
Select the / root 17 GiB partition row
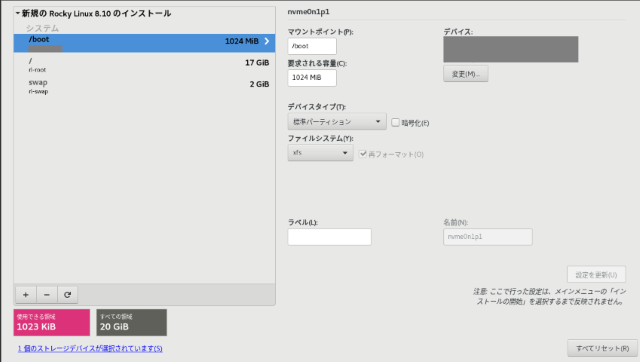[x=144, y=65]
